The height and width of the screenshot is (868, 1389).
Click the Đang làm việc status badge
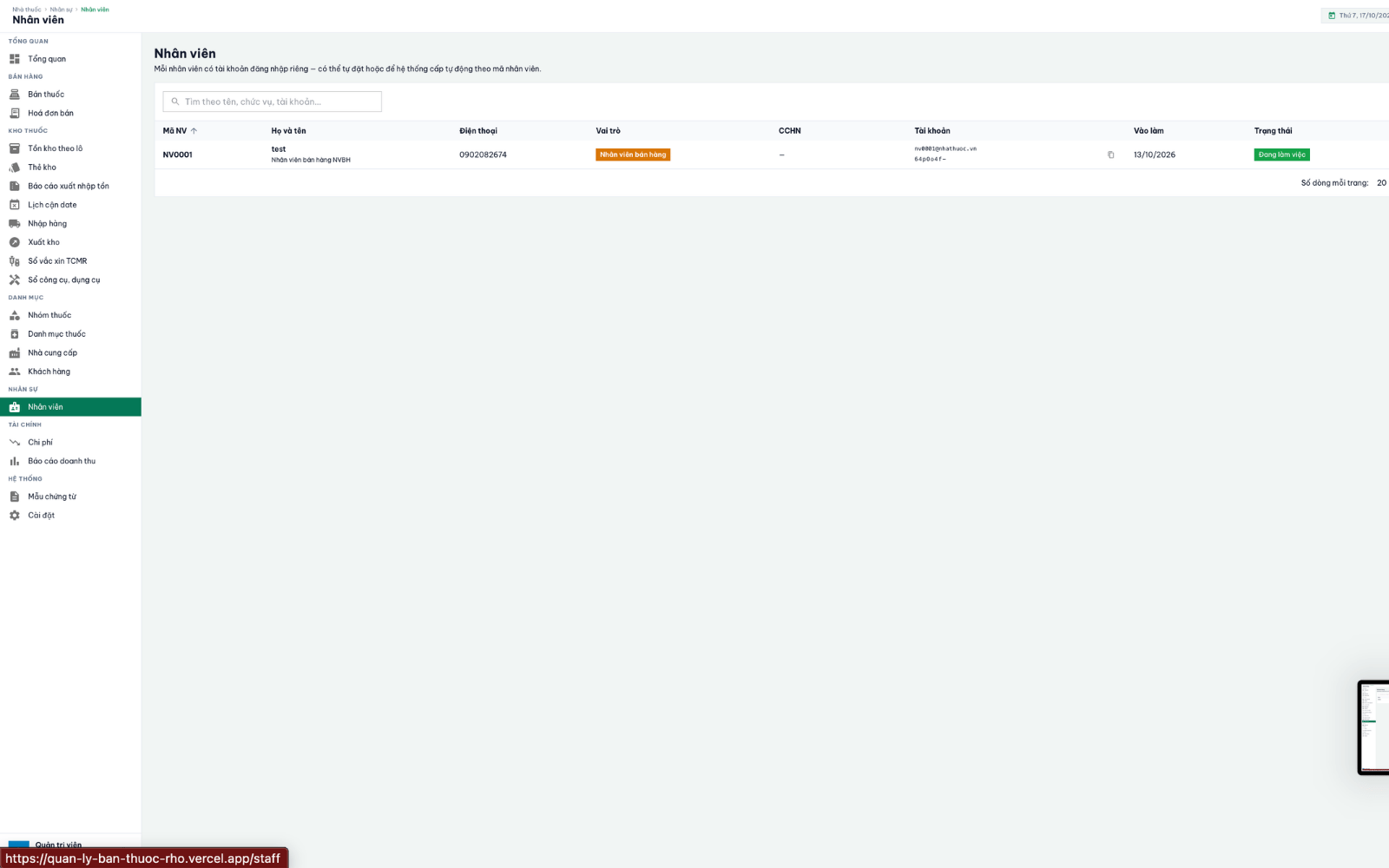[1281, 155]
